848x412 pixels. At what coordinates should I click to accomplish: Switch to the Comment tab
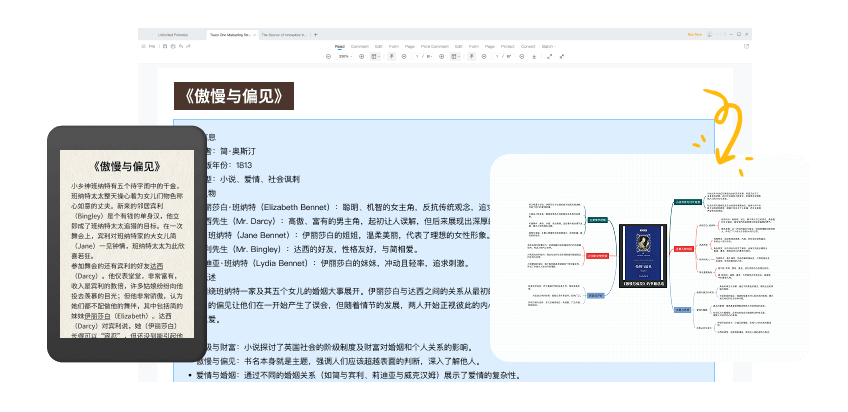359,46
